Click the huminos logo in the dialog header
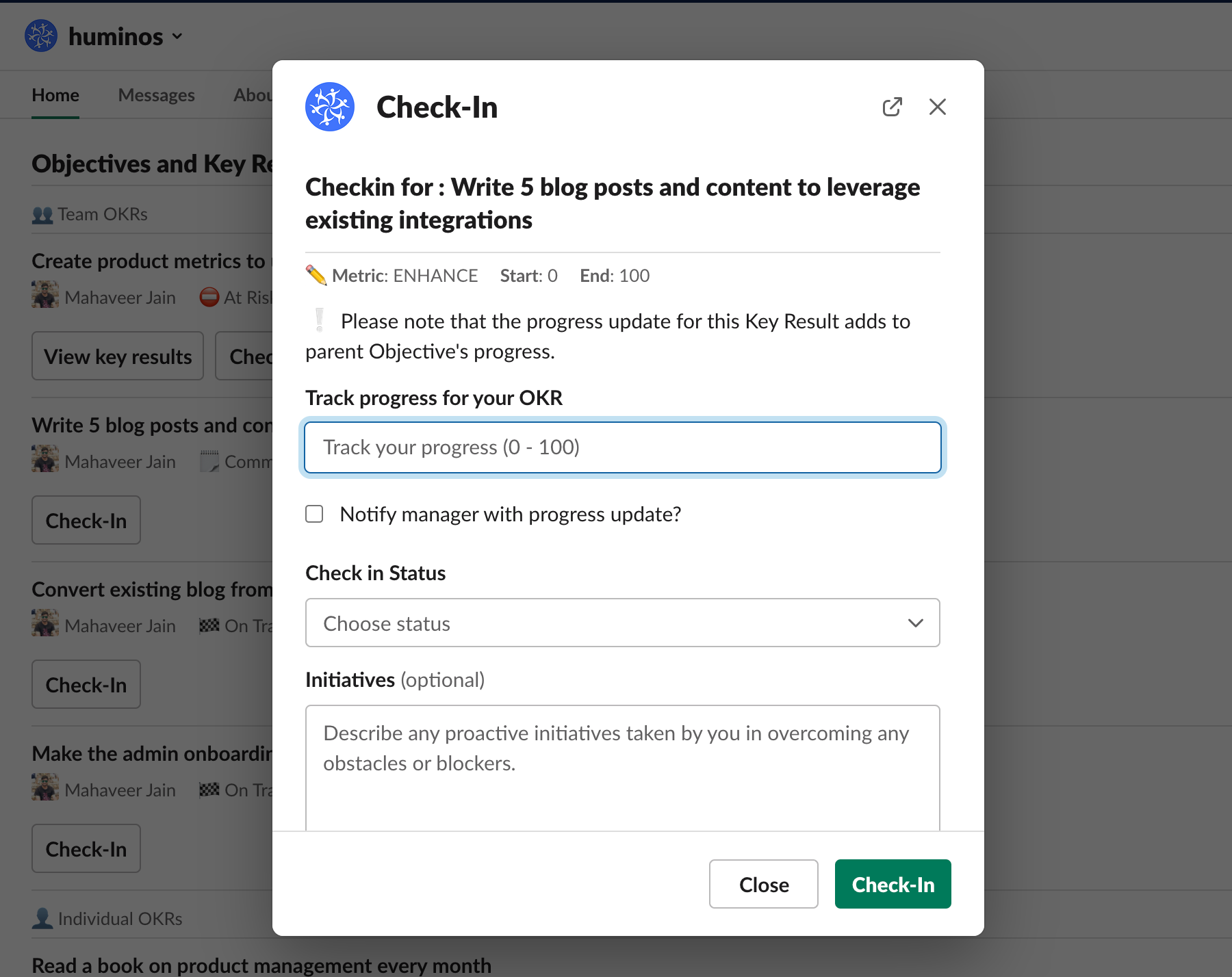1232x977 pixels. [x=330, y=107]
